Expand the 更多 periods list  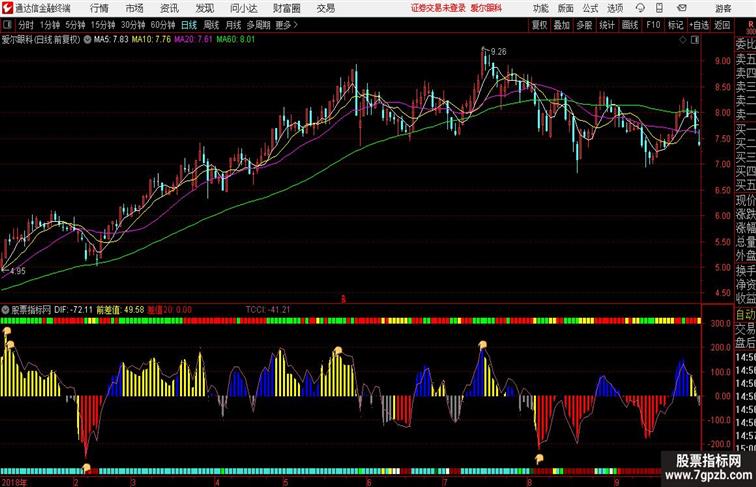click(x=286, y=25)
